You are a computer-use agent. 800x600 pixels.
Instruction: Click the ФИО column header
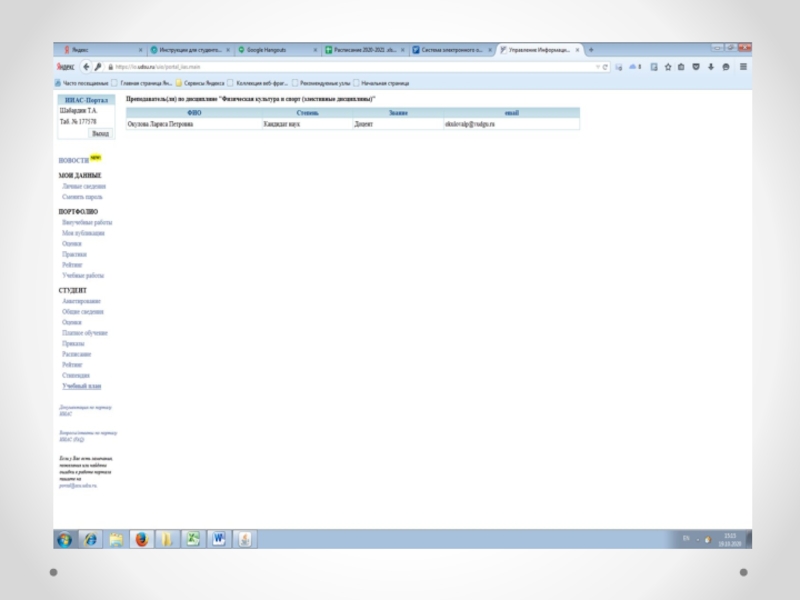click(x=194, y=113)
